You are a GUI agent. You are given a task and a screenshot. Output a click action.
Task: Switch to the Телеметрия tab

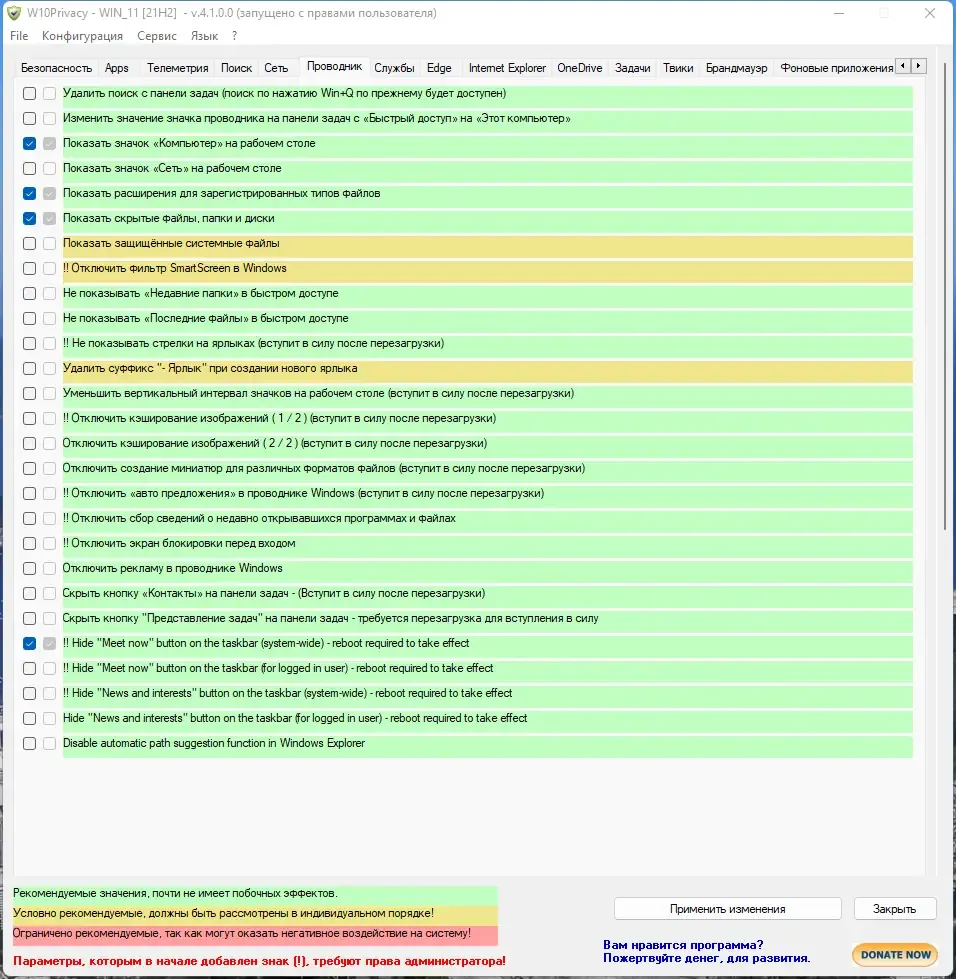click(177, 68)
